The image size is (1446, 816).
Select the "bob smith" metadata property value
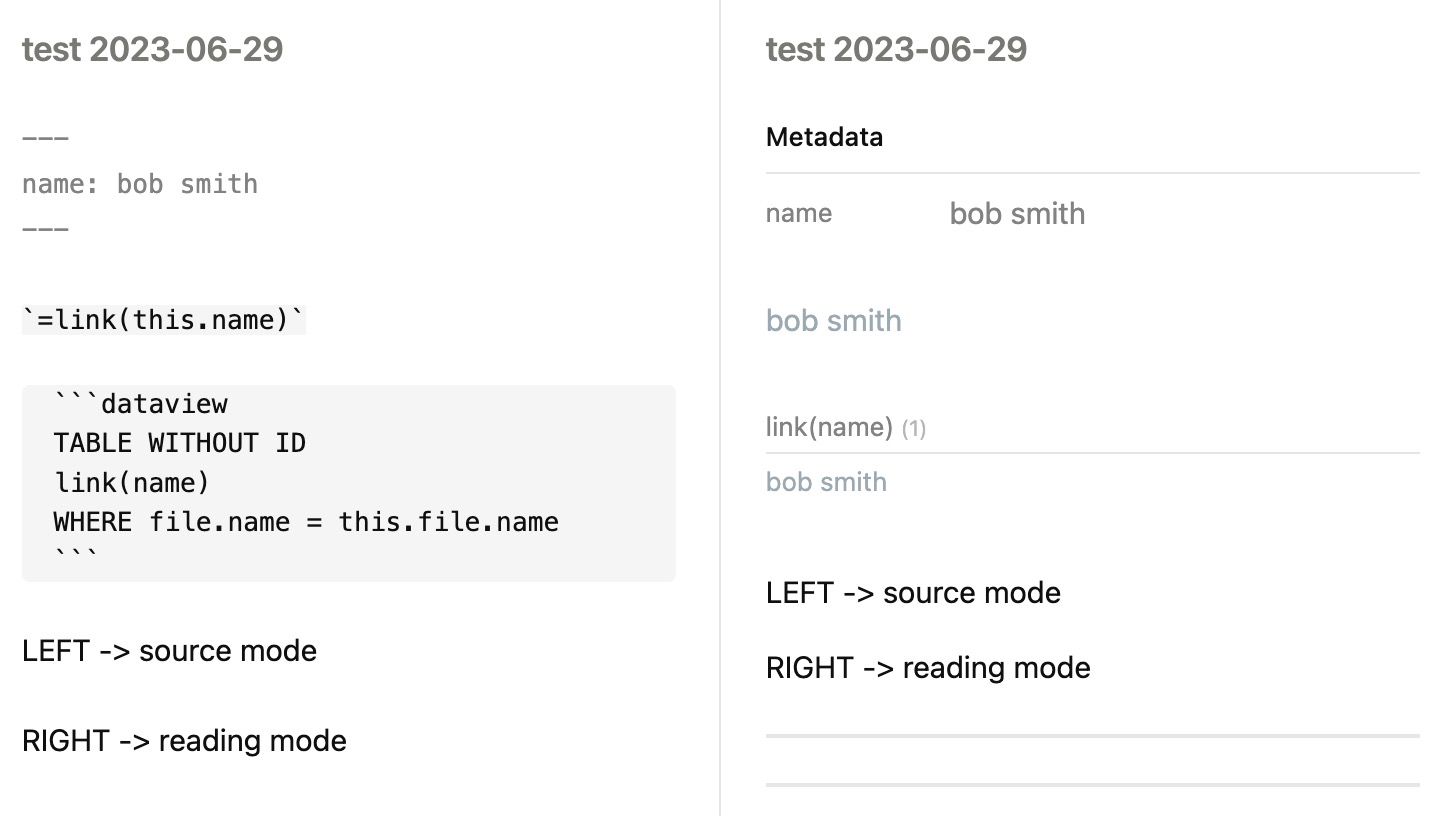click(x=1017, y=214)
